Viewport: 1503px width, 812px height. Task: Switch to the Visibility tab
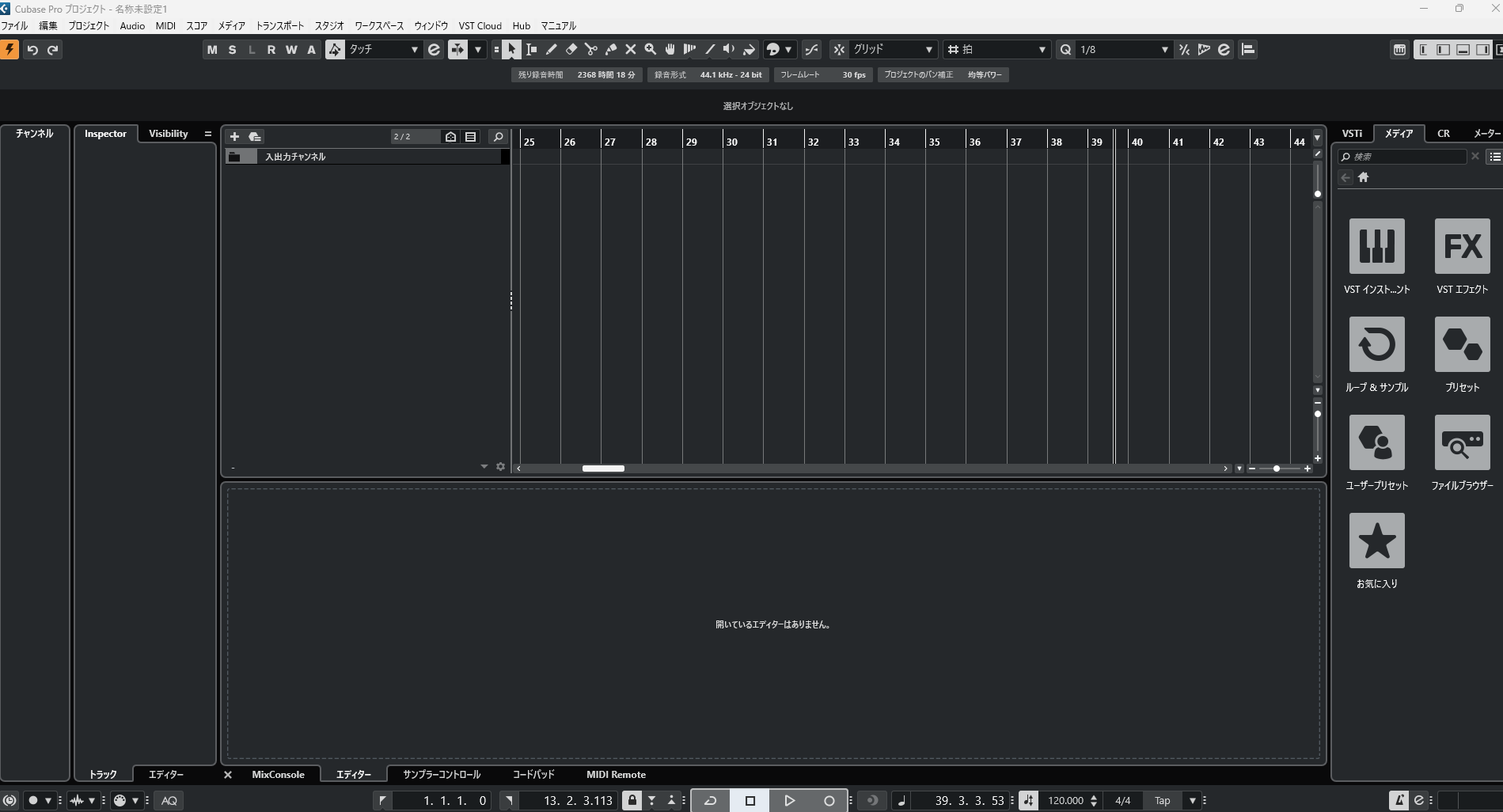click(168, 134)
